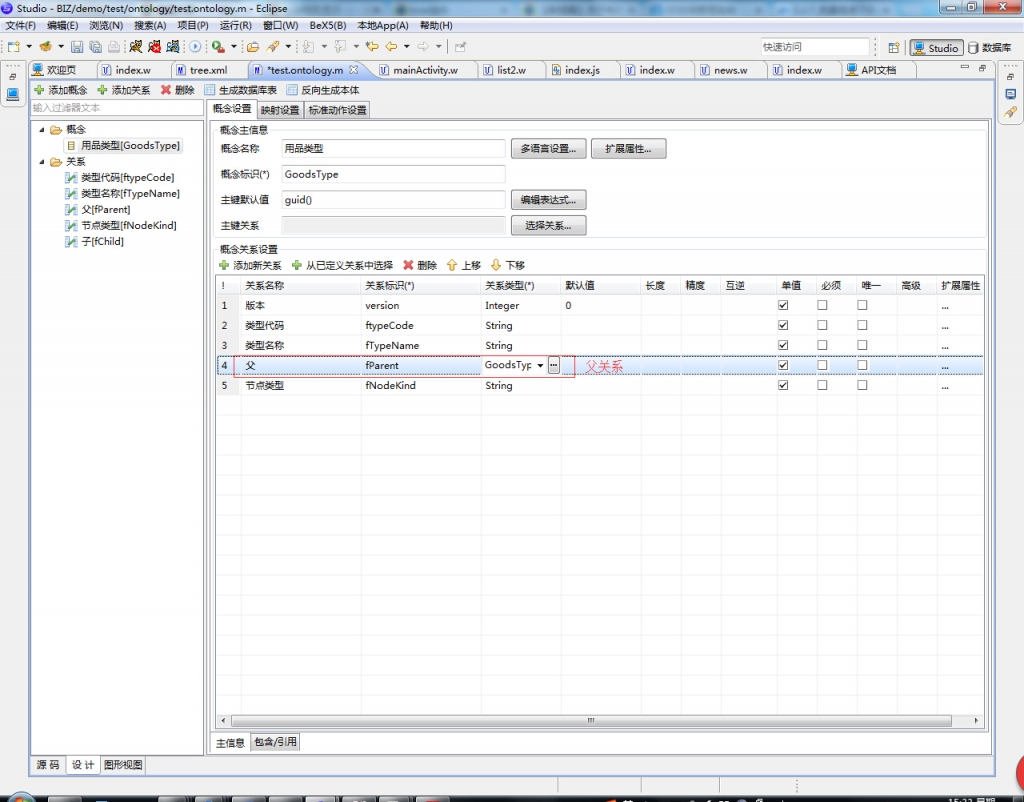Viewport: 1024px width, 802px height.
Task: Select 子[fChild] relation in tree
Action: [95, 242]
